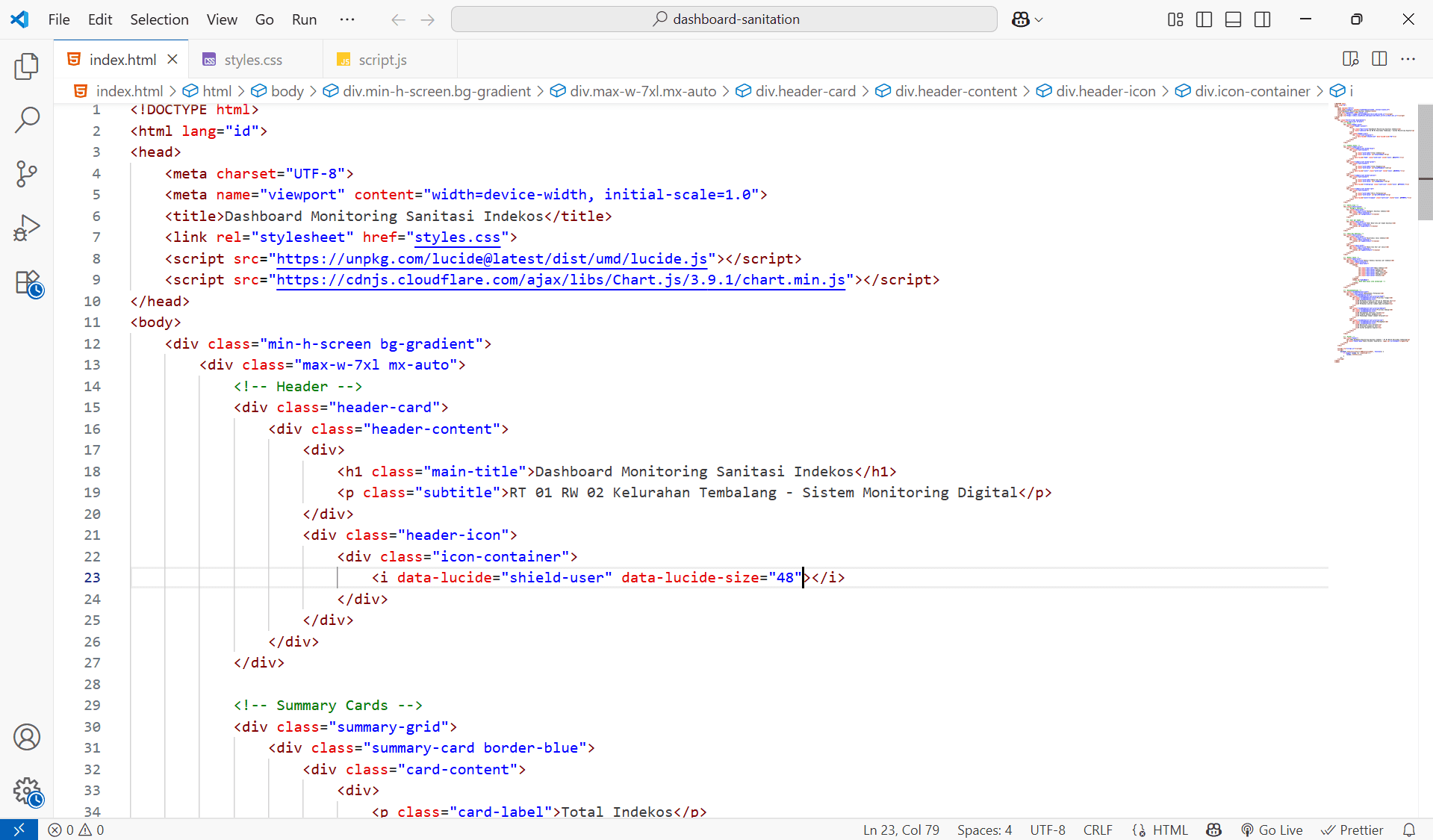Screen dimensions: 1433x840
Task: Switch to the script.js tab
Action: (390, 60)
